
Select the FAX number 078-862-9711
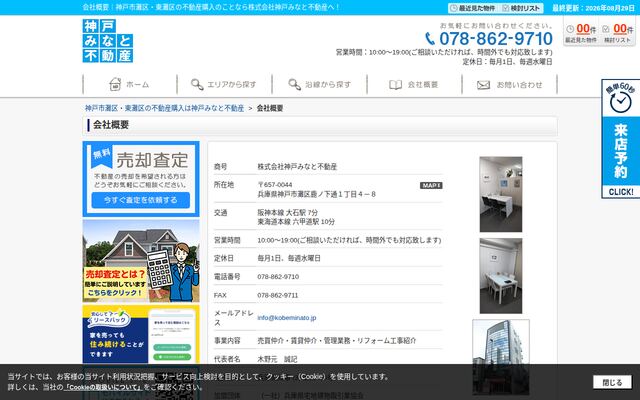[278, 295]
